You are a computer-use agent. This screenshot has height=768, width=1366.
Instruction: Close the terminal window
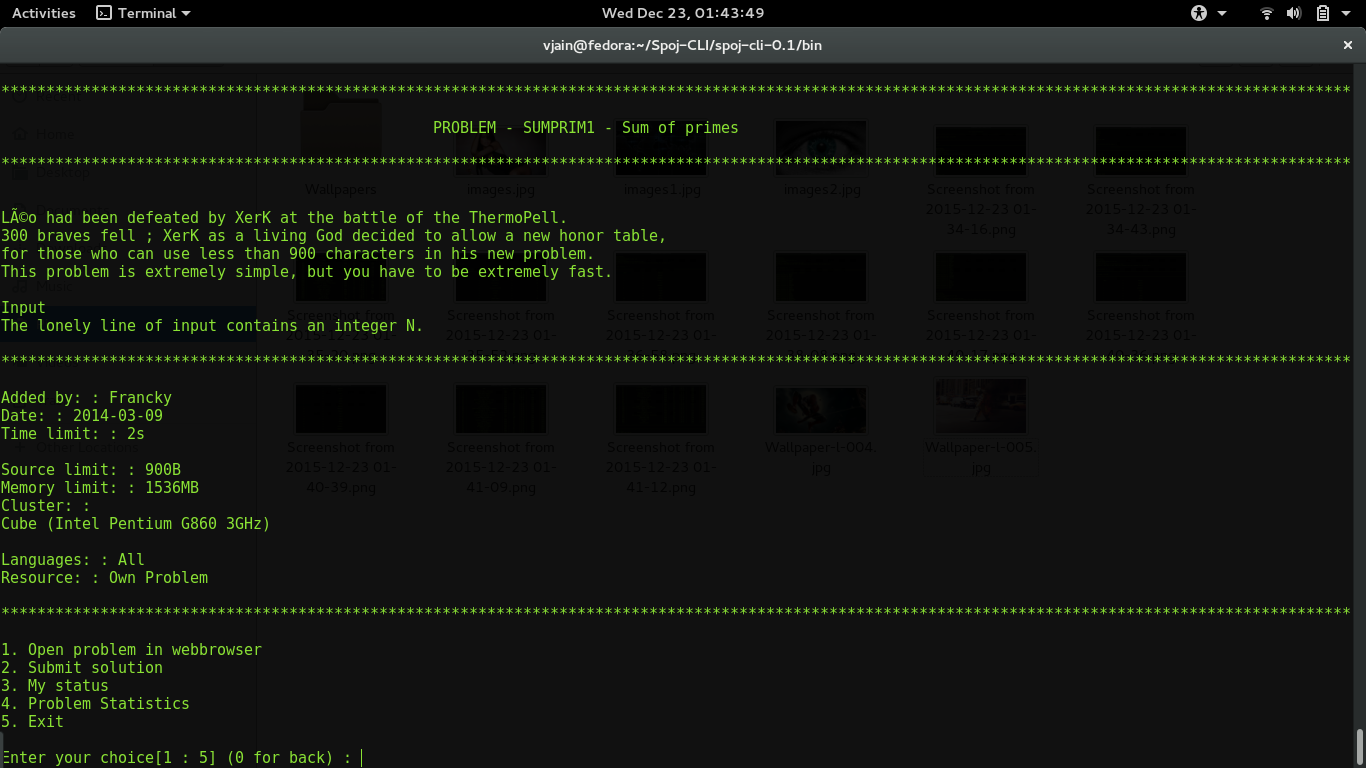[1347, 45]
